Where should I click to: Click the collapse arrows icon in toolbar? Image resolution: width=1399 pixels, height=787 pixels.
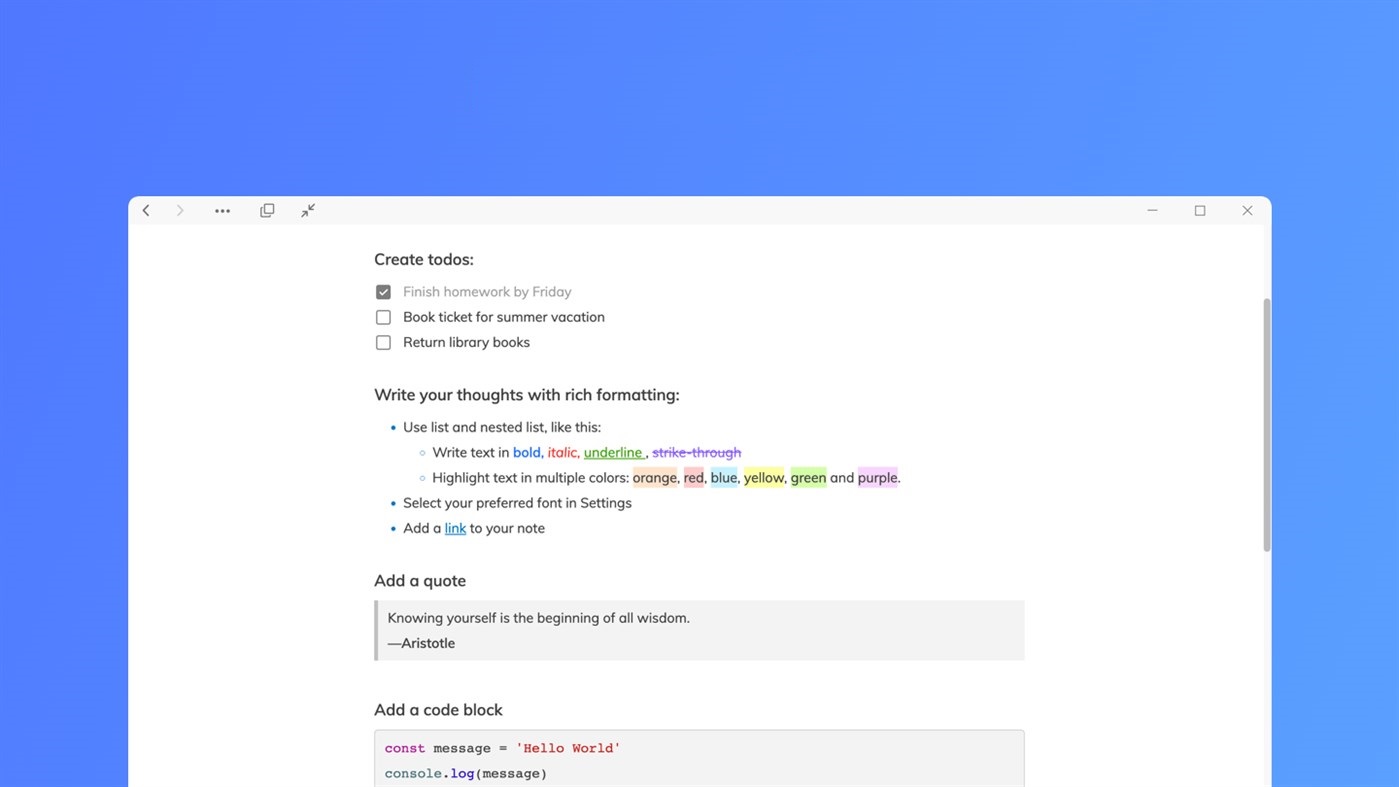[308, 210]
